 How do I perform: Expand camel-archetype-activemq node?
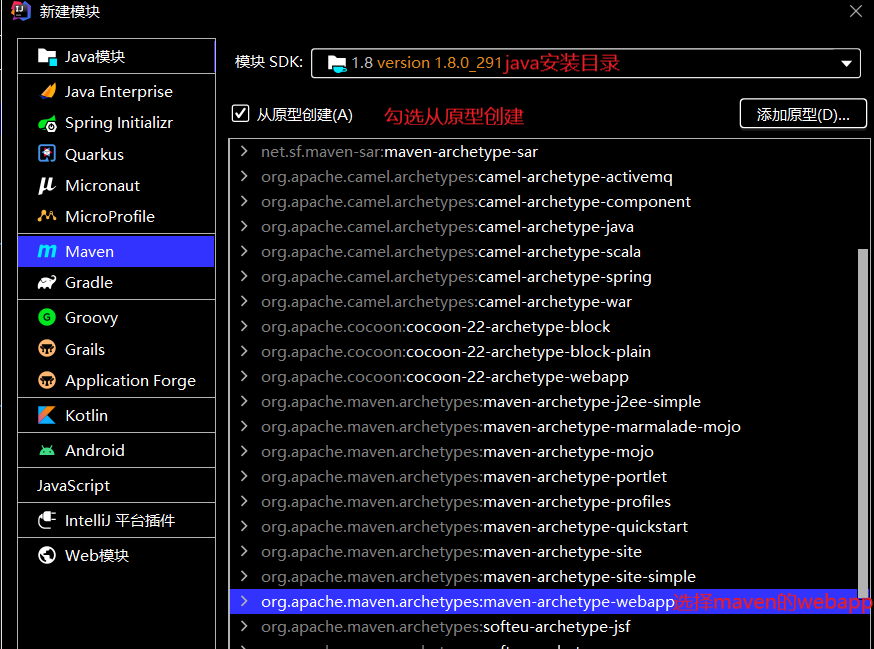tap(244, 176)
